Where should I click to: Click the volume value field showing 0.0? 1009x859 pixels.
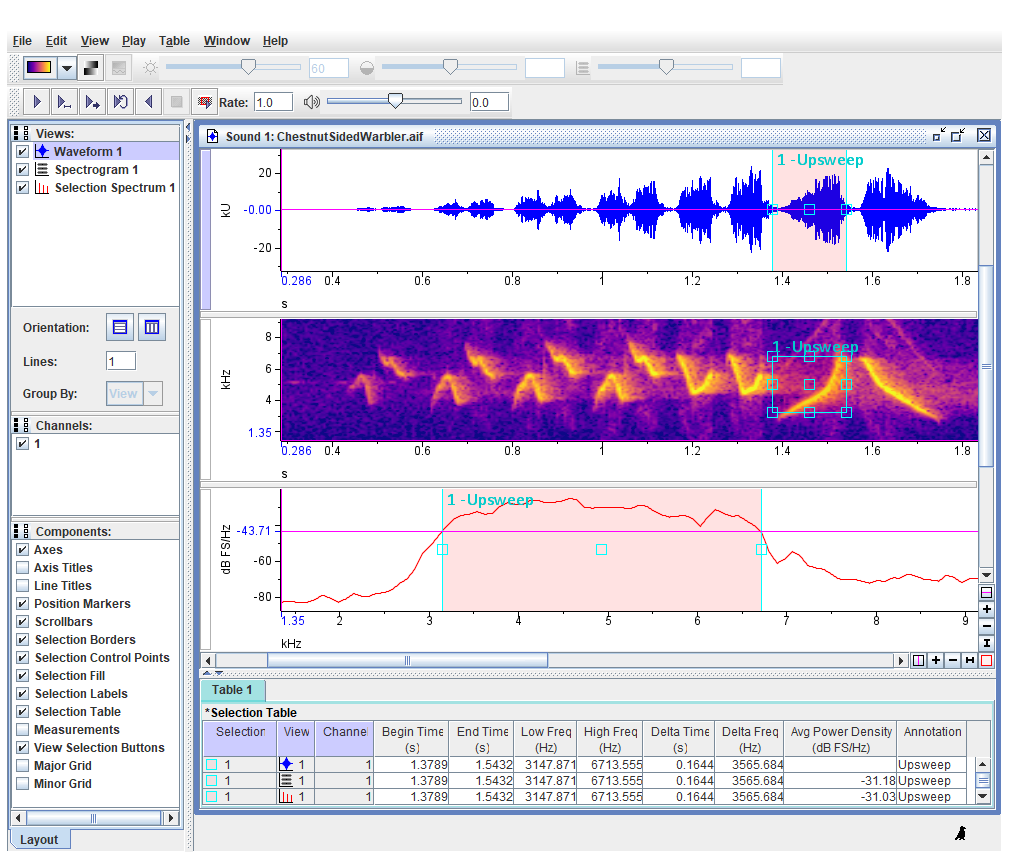click(x=489, y=102)
